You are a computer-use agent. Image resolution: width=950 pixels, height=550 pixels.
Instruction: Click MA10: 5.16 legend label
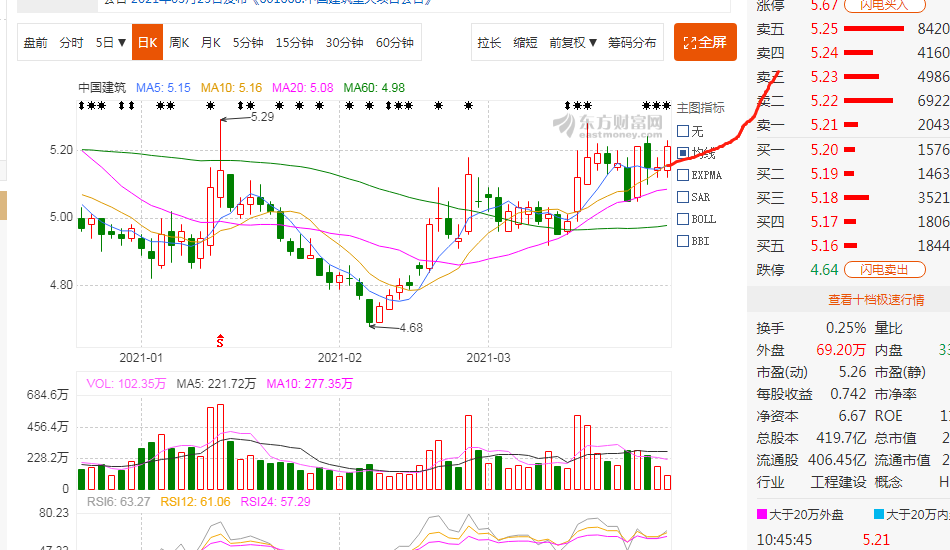tap(231, 88)
